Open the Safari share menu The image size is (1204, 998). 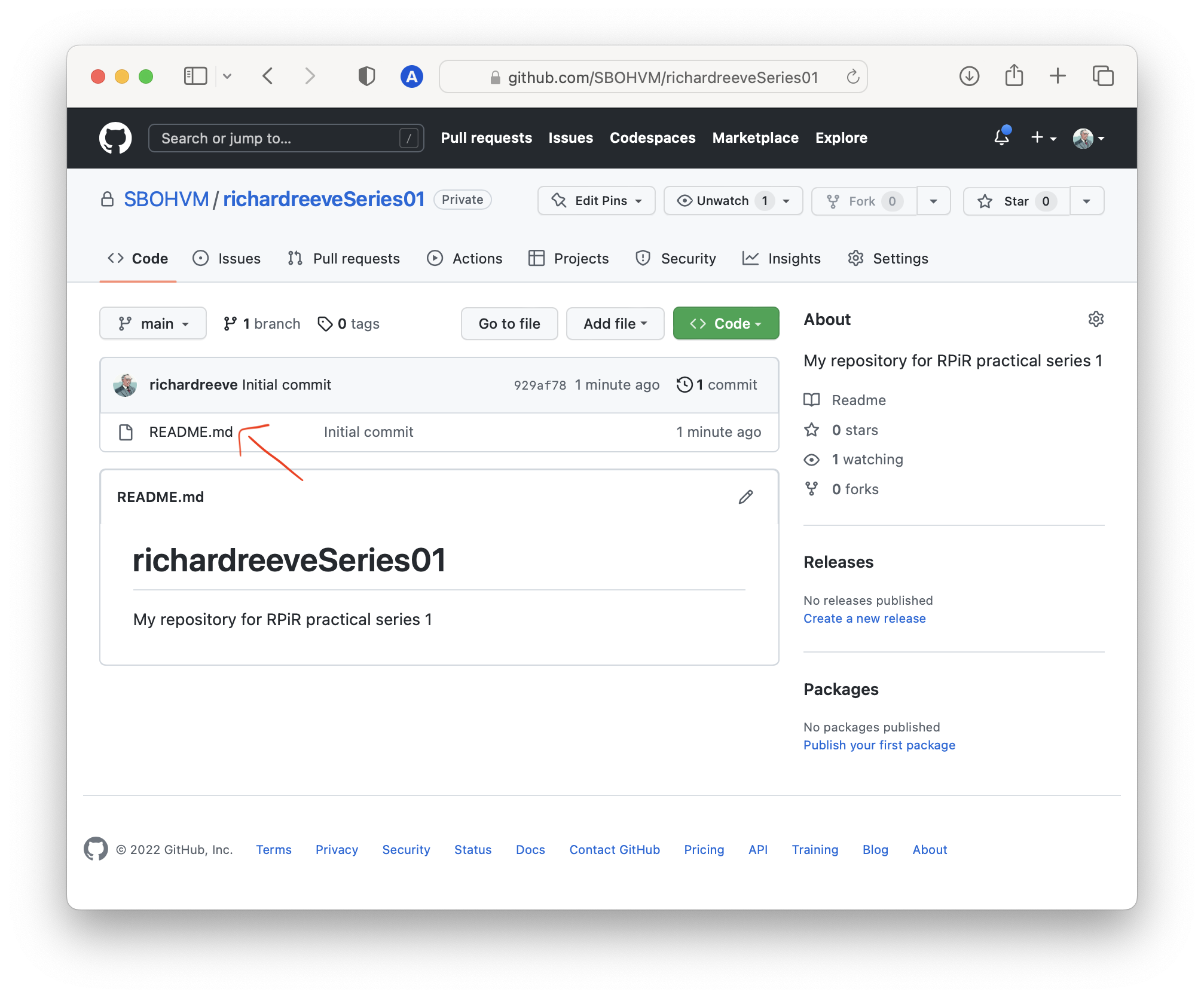coord(1014,75)
